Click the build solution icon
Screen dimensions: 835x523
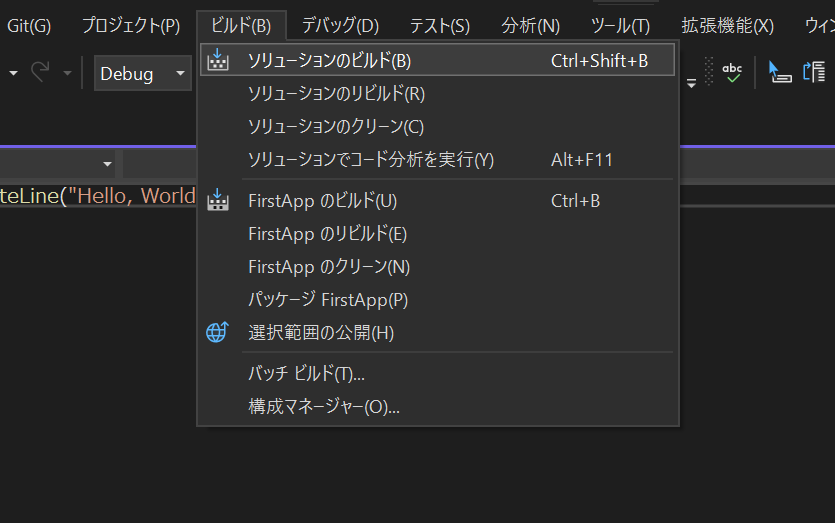(218, 60)
